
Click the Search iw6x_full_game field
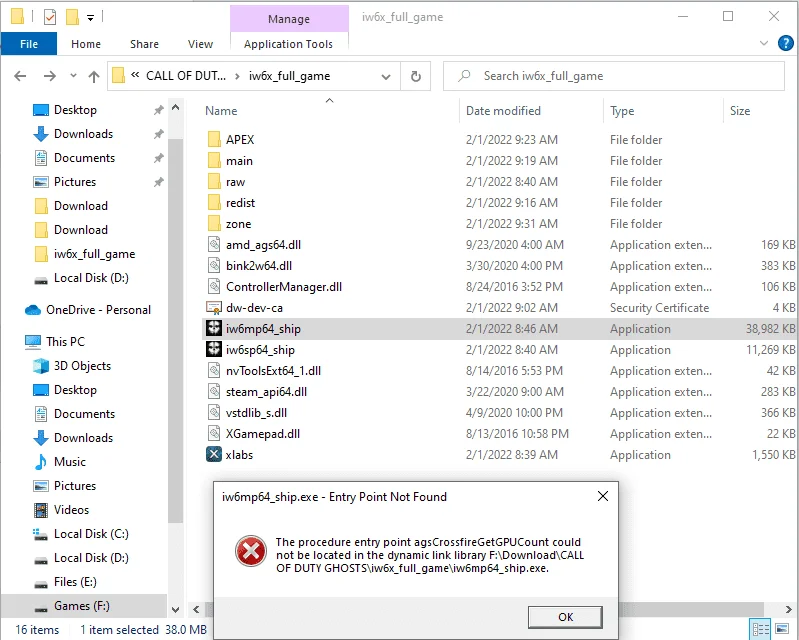point(614,76)
